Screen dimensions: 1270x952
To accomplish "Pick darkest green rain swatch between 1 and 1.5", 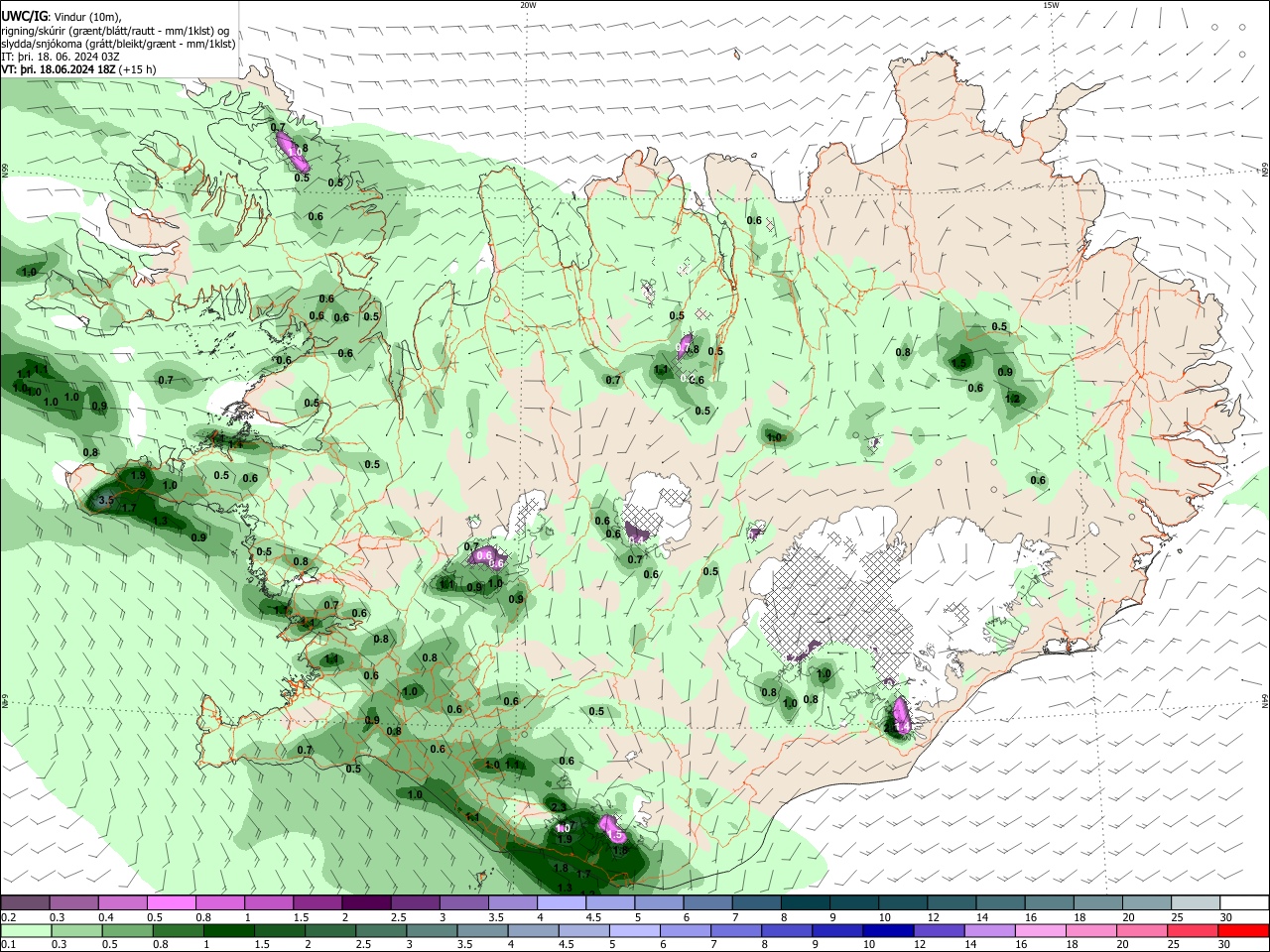I will coord(229,930).
